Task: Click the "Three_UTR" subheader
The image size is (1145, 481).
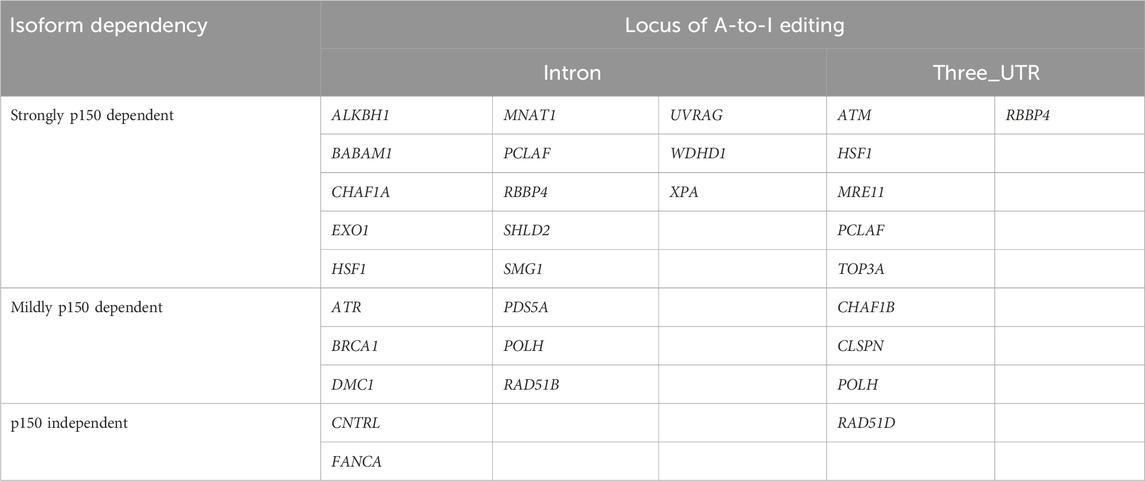Action: (x=983, y=72)
